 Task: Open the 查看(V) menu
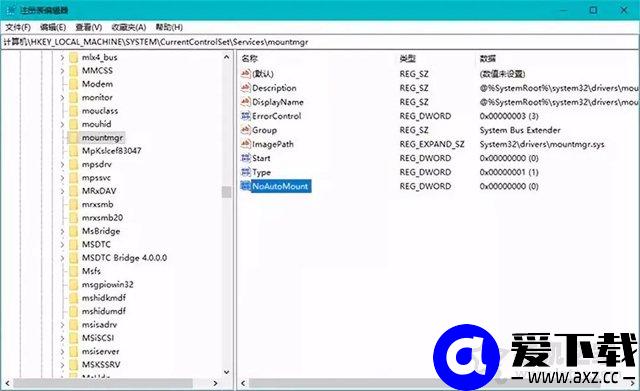coord(89,27)
